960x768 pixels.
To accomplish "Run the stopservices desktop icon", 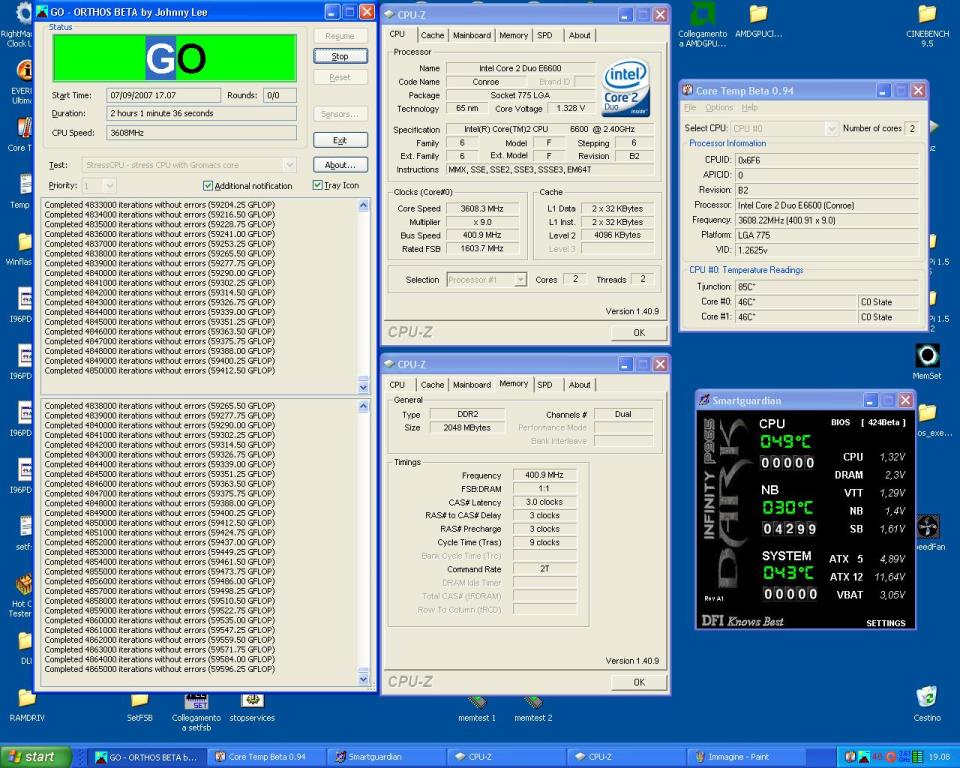I will coord(252,707).
